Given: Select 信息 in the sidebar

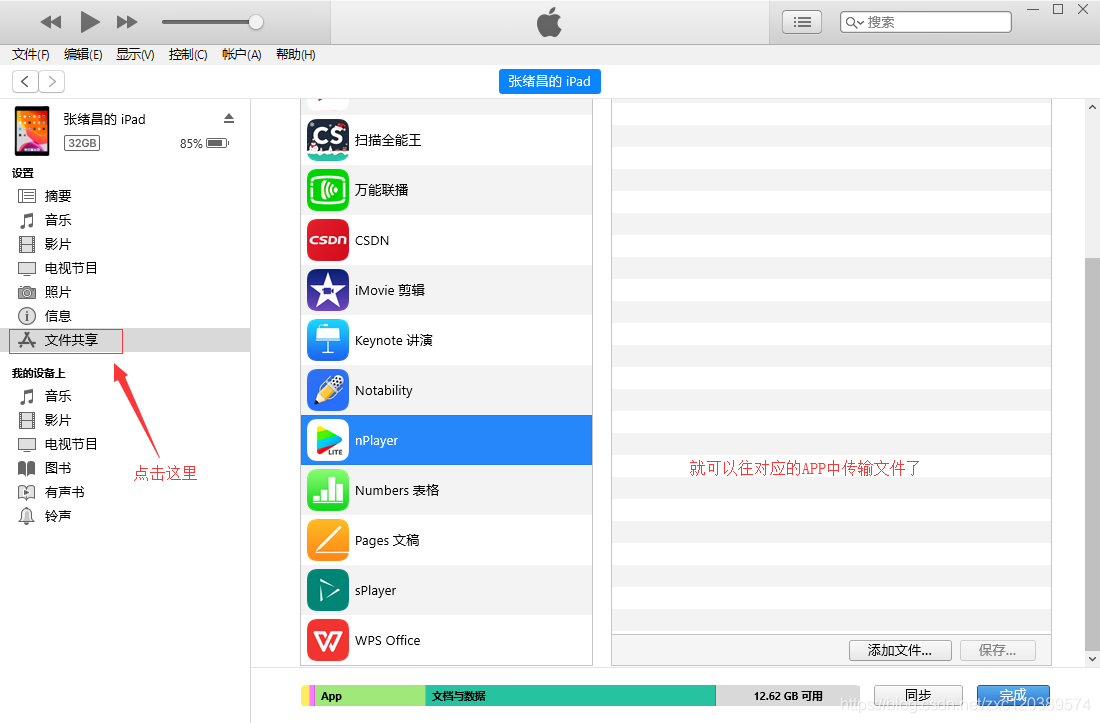Looking at the screenshot, I should coord(58,316).
